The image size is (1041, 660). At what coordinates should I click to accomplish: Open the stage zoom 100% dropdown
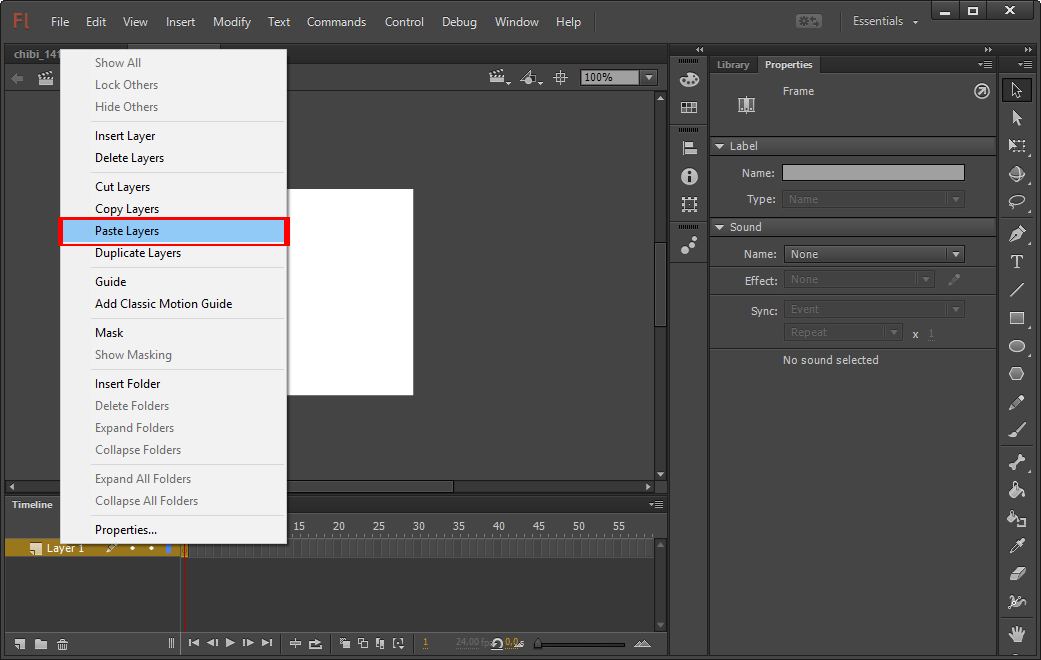649,77
